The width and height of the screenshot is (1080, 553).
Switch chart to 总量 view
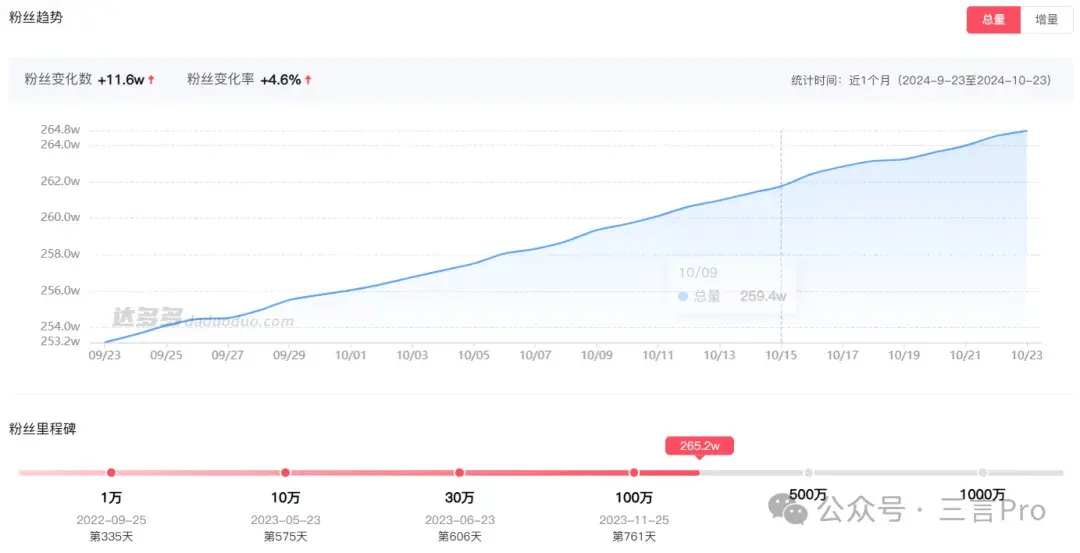click(x=993, y=20)
